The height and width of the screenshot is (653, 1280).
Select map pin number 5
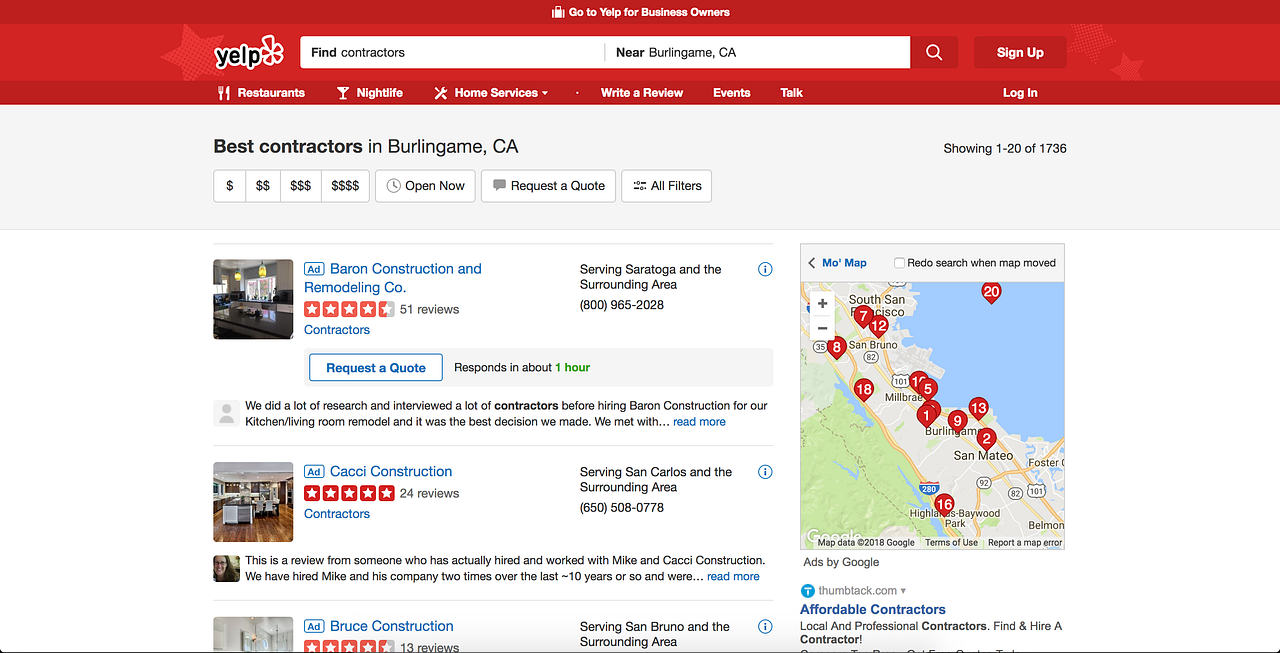point(928,390)
